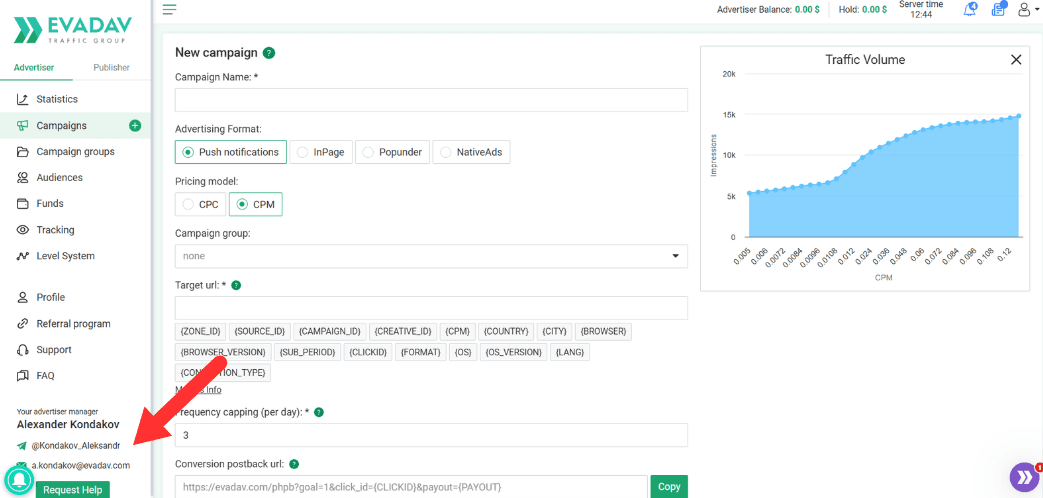Viewport: 1043px width, 498px height.
Task: Click the Statistics chart icon
Action: pos(23,99)
